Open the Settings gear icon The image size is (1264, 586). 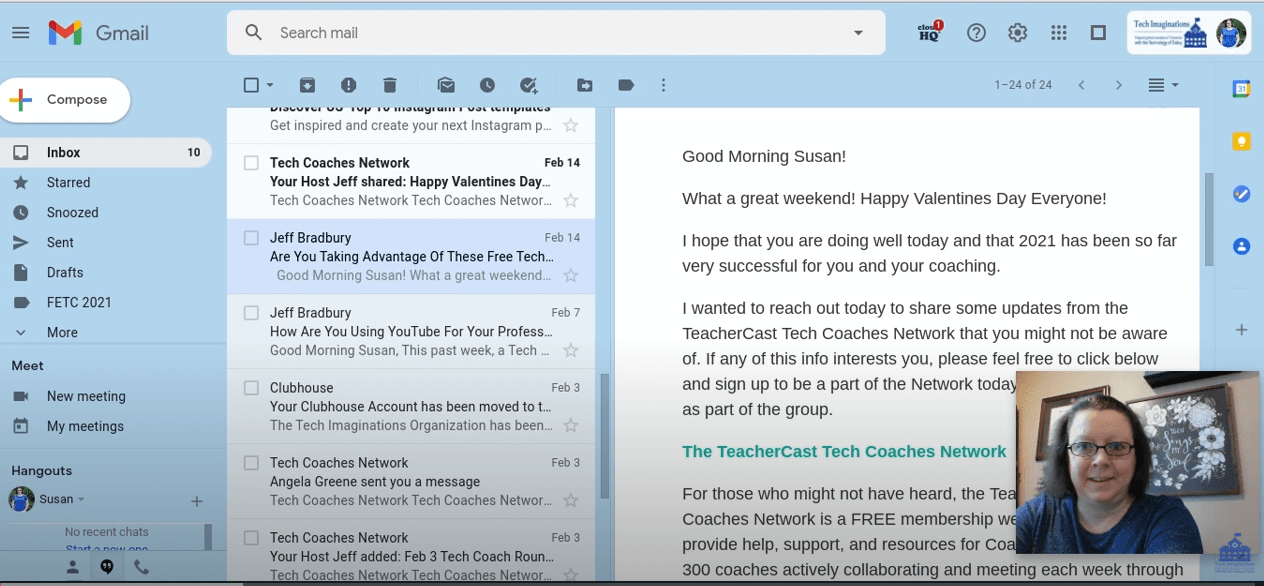[x=1017, y=33]
